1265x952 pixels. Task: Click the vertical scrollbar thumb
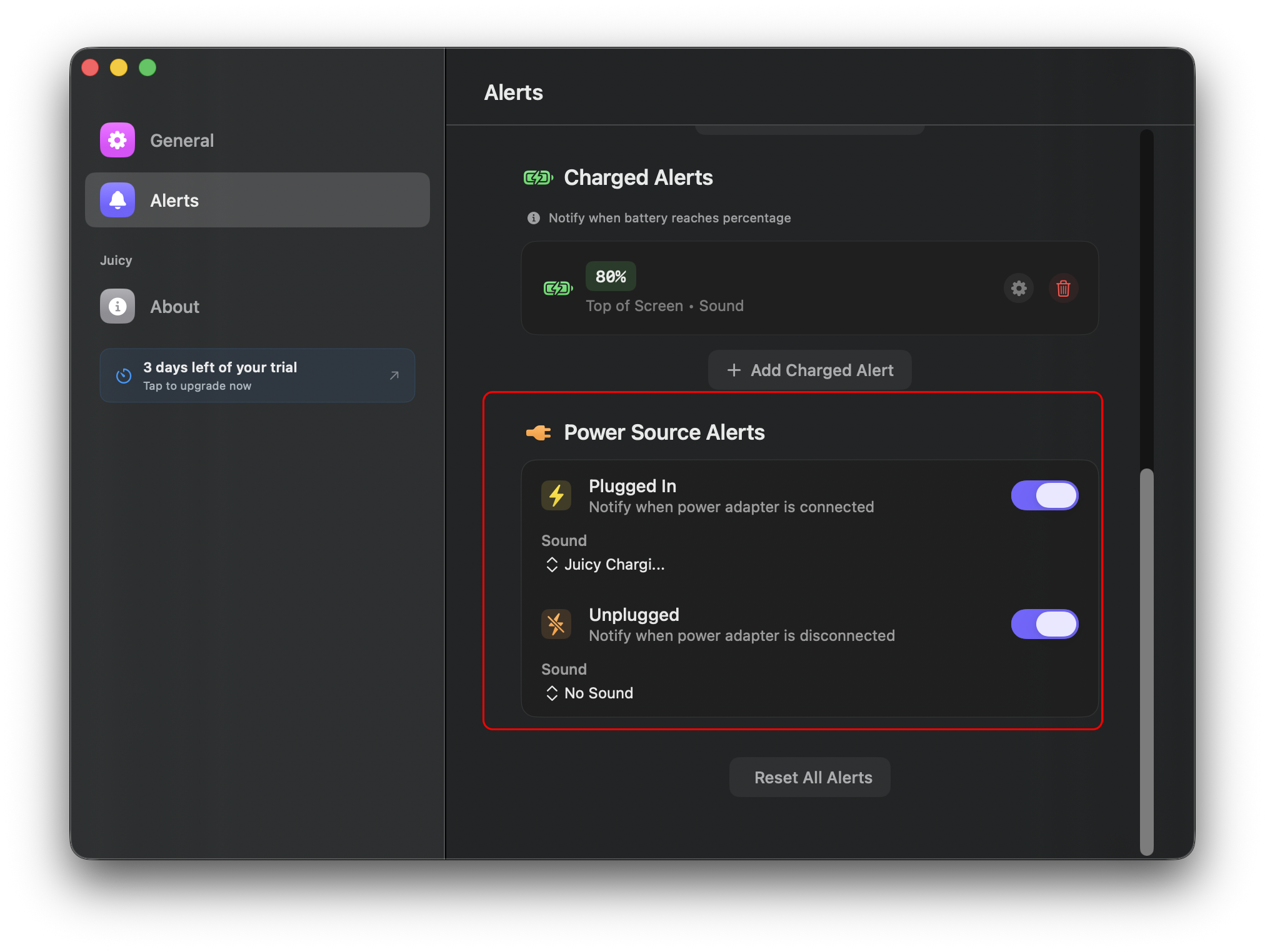[x=1146, y=662]
